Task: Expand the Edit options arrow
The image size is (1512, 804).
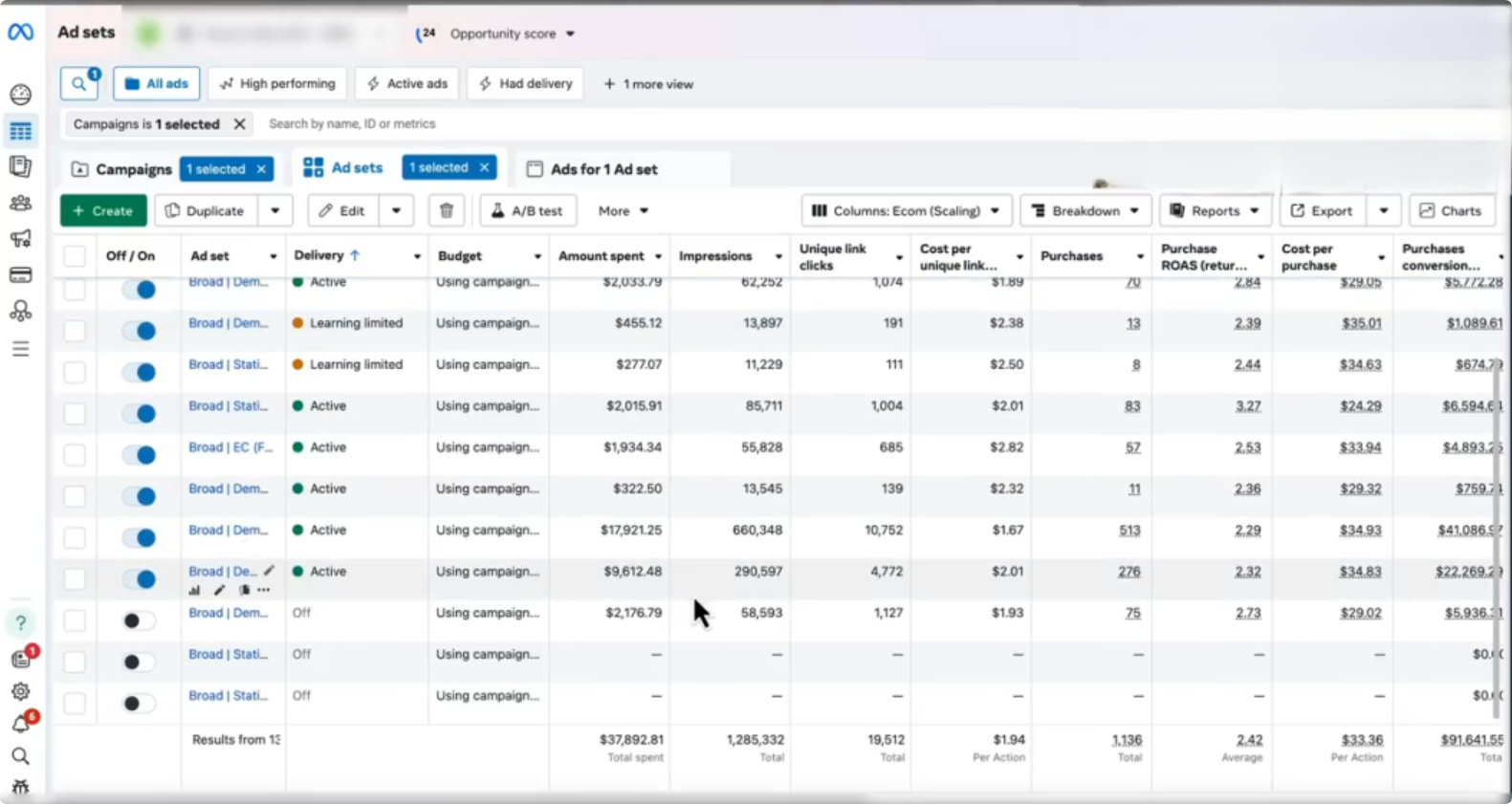Action: (x=396, y=210)
